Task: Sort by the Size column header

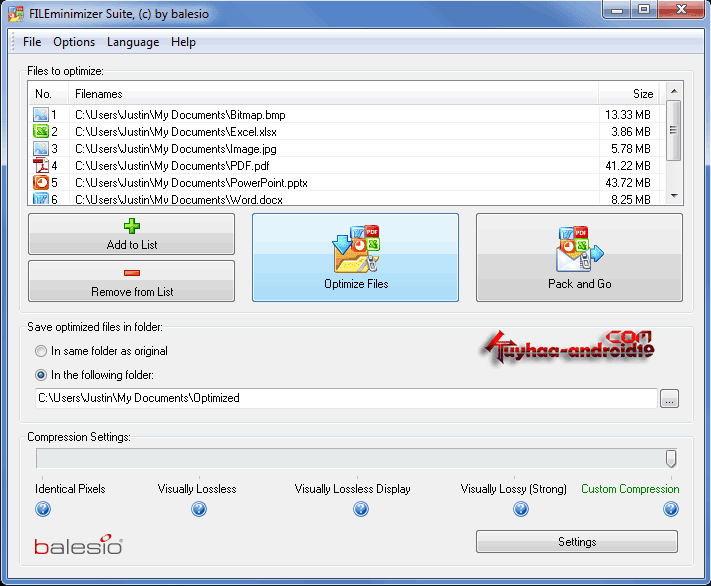Action: click(628, 94)
